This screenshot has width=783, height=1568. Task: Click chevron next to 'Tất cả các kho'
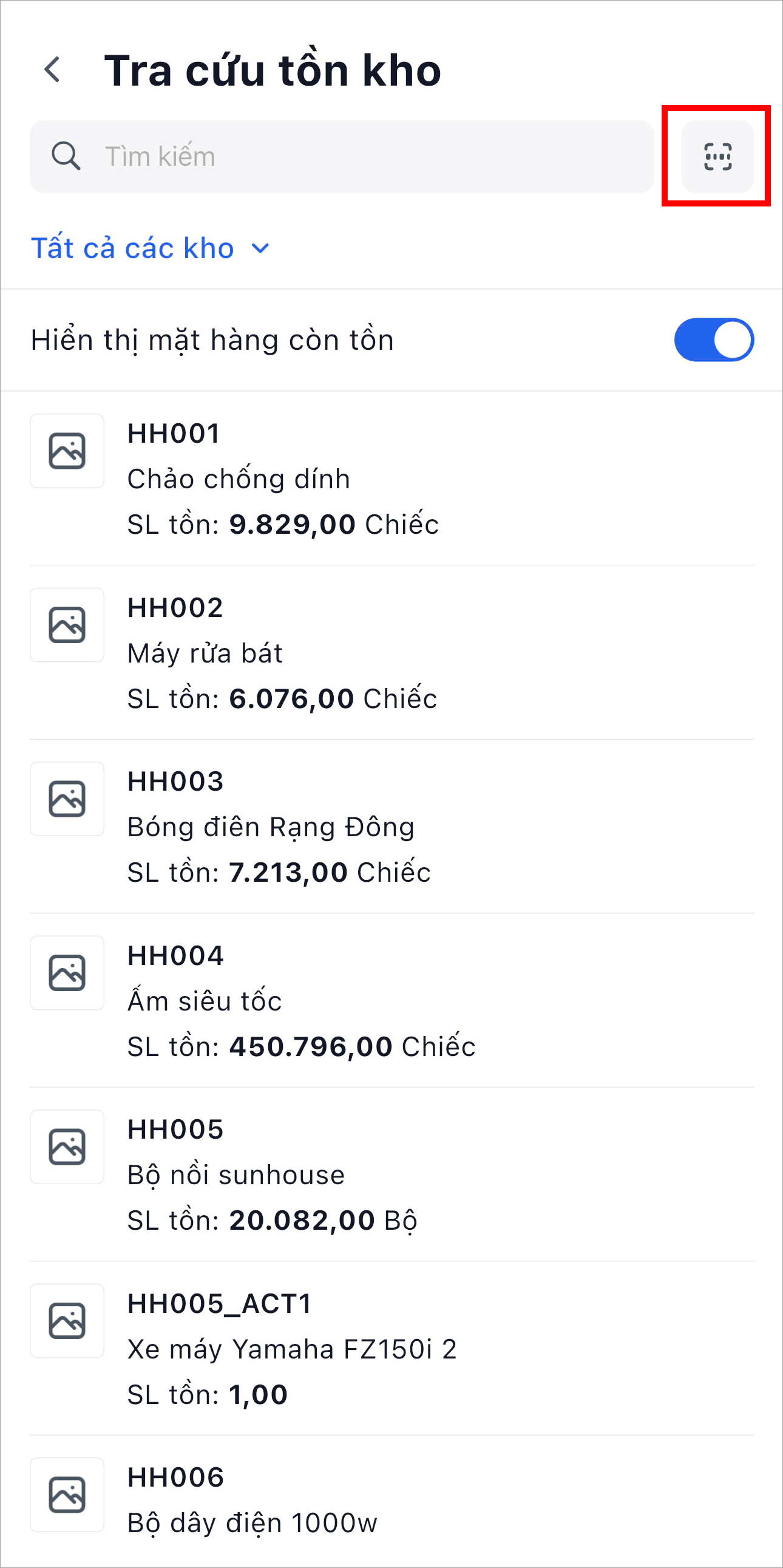[x=260, y=248]
